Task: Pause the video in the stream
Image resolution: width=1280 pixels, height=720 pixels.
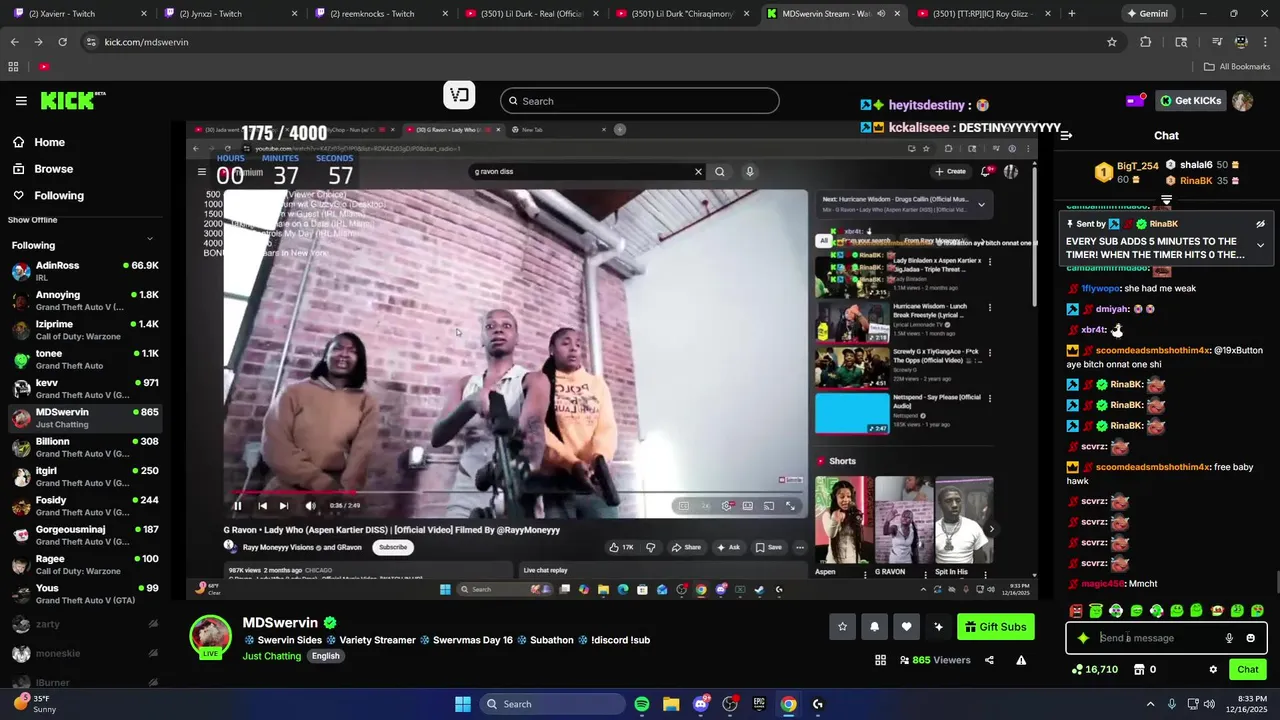Action: pyautogui.click(x=238, y=506)
